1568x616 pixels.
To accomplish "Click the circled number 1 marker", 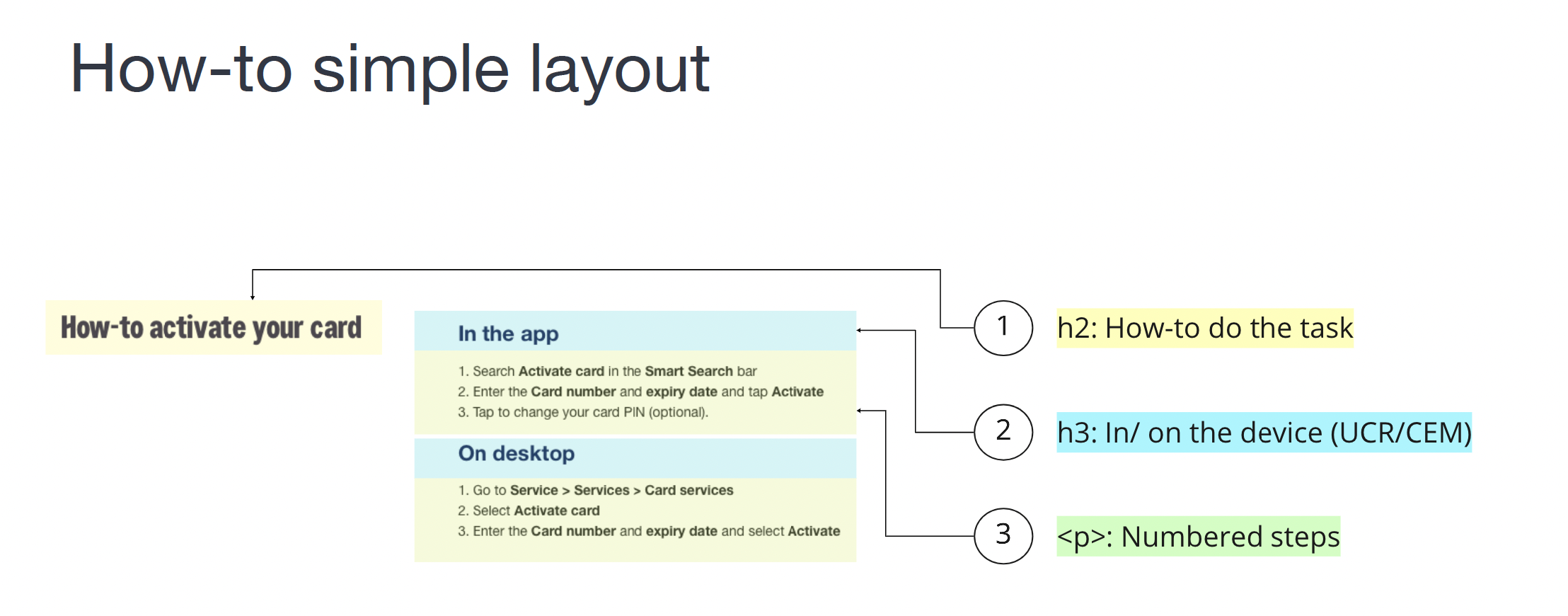I will tap(1003, 327).
